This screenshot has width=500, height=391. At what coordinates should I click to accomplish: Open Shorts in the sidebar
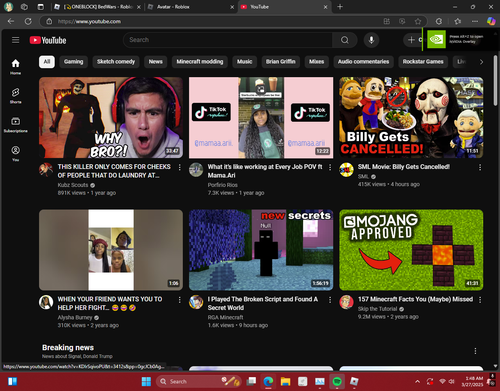tap(15, 96)
